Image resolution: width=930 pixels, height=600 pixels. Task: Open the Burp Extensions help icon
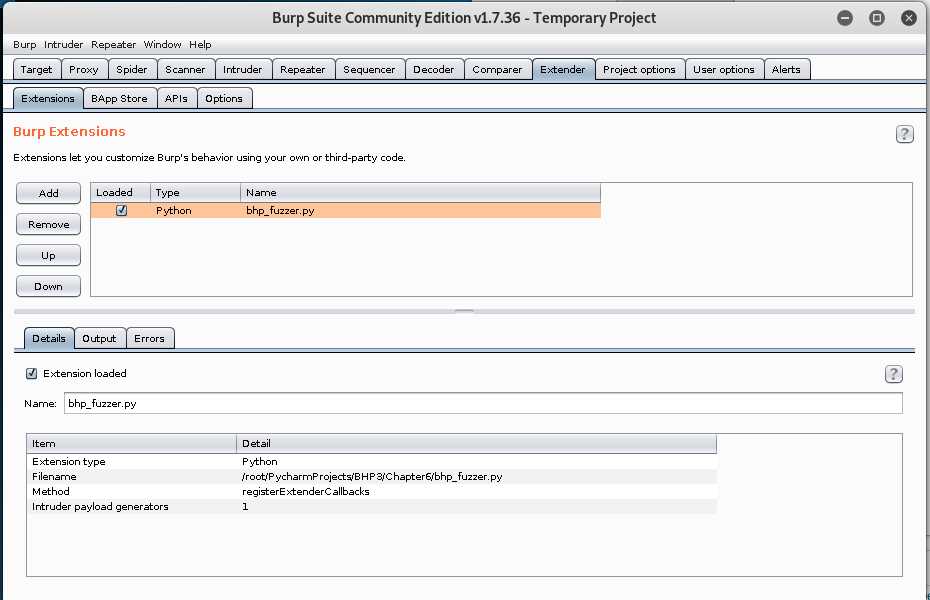click(x=904, y=134)
